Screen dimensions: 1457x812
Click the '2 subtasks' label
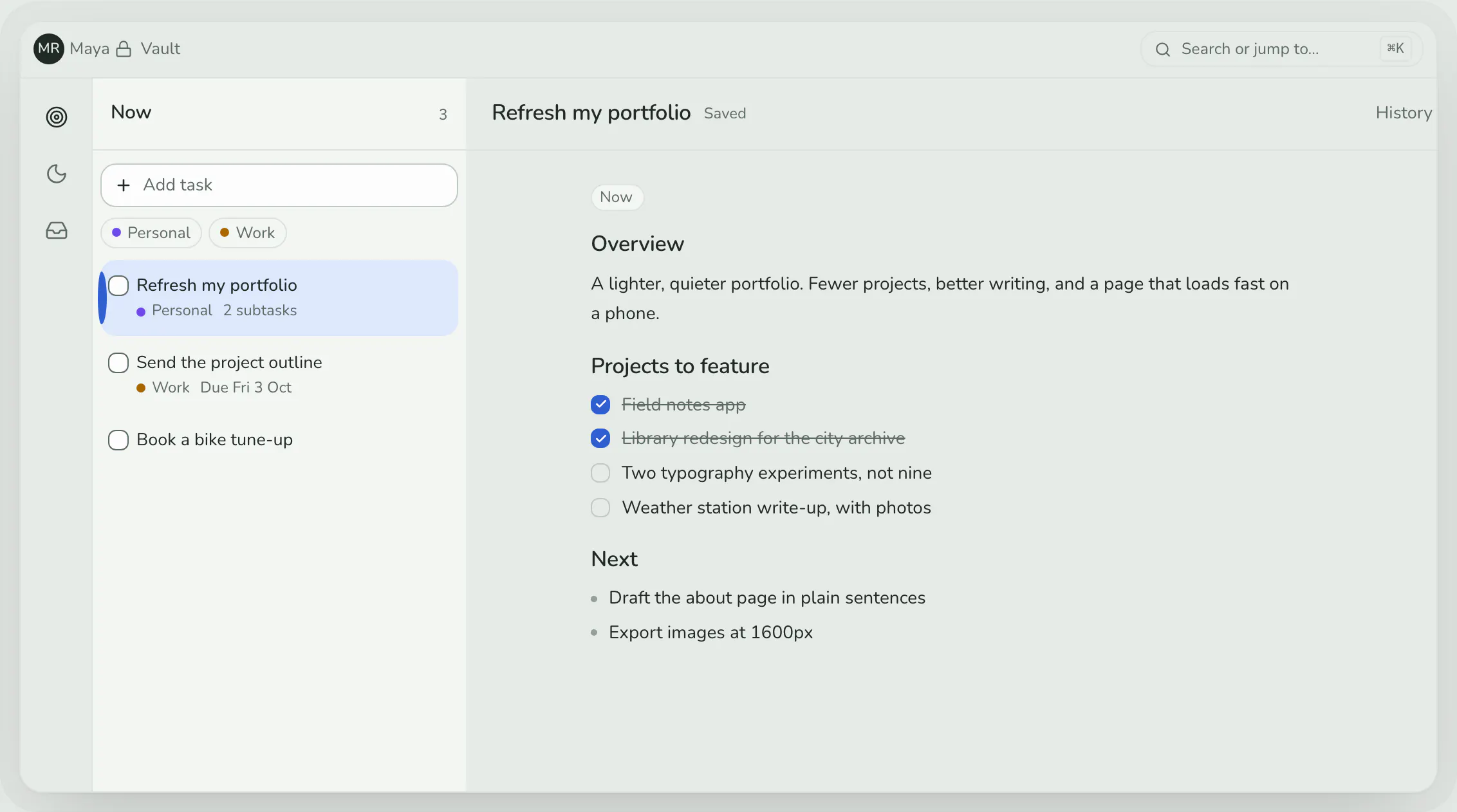click(260, 311)
